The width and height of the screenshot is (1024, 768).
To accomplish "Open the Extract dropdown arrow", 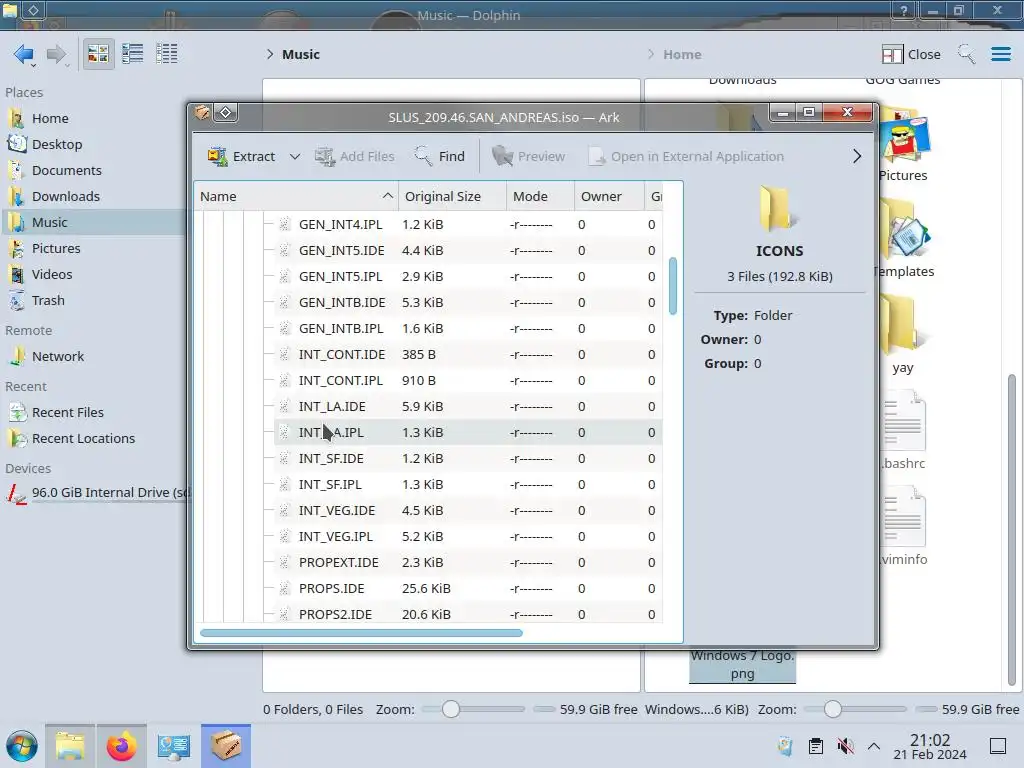I will [295, 157].
